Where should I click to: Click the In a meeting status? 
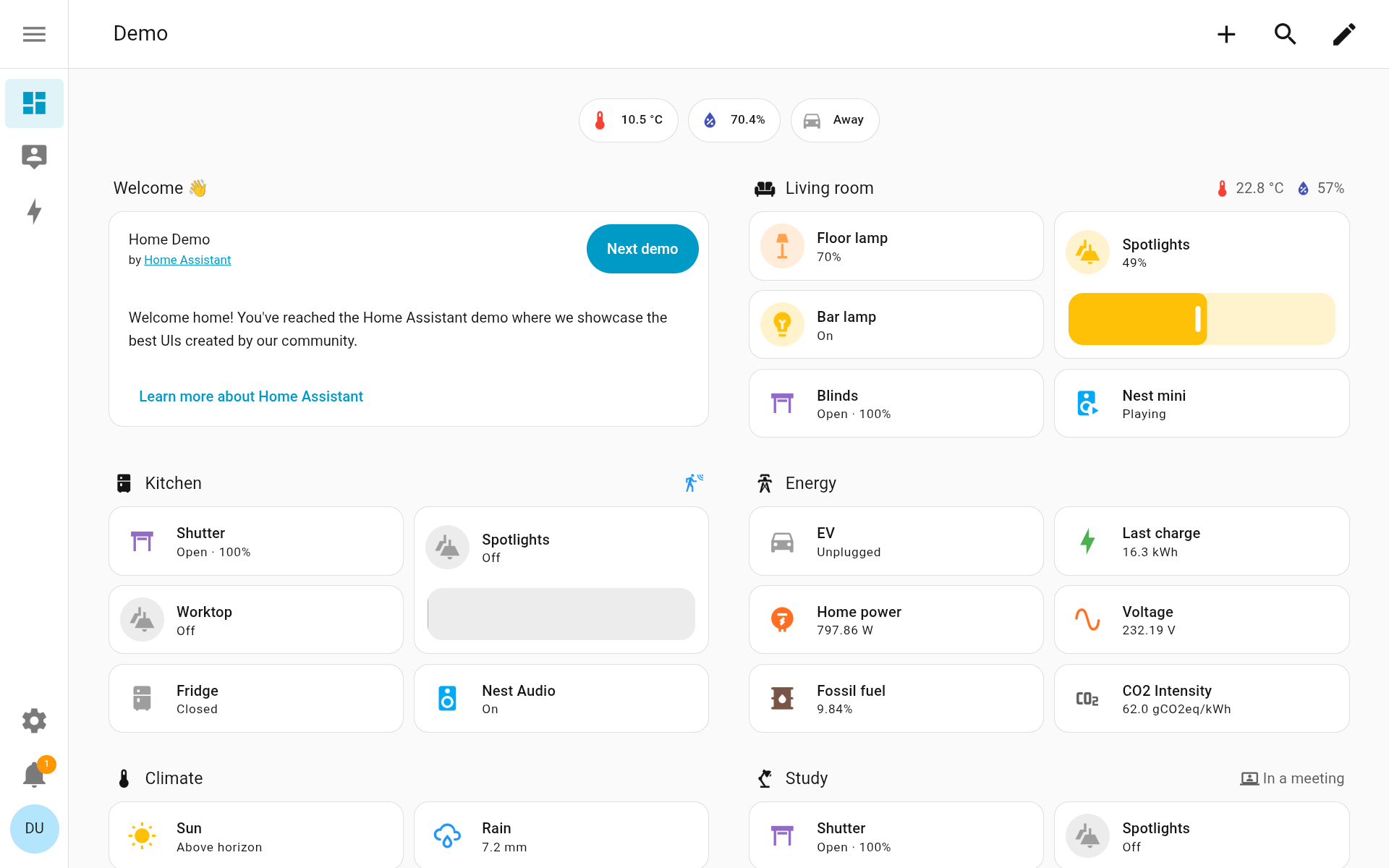click(x=1292, y=778)
